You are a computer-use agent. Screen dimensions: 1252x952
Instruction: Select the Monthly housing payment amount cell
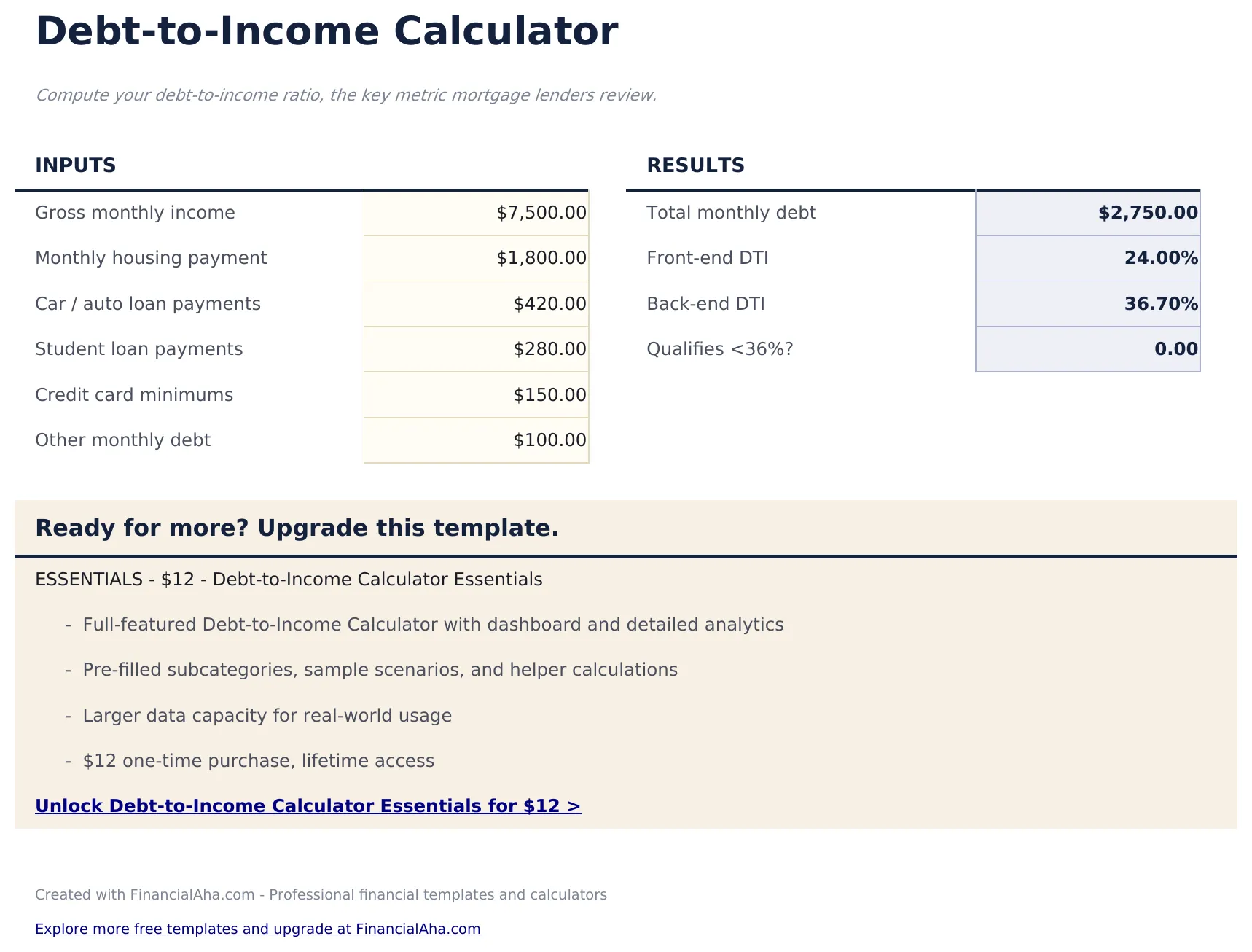click(x=475, y=257)
